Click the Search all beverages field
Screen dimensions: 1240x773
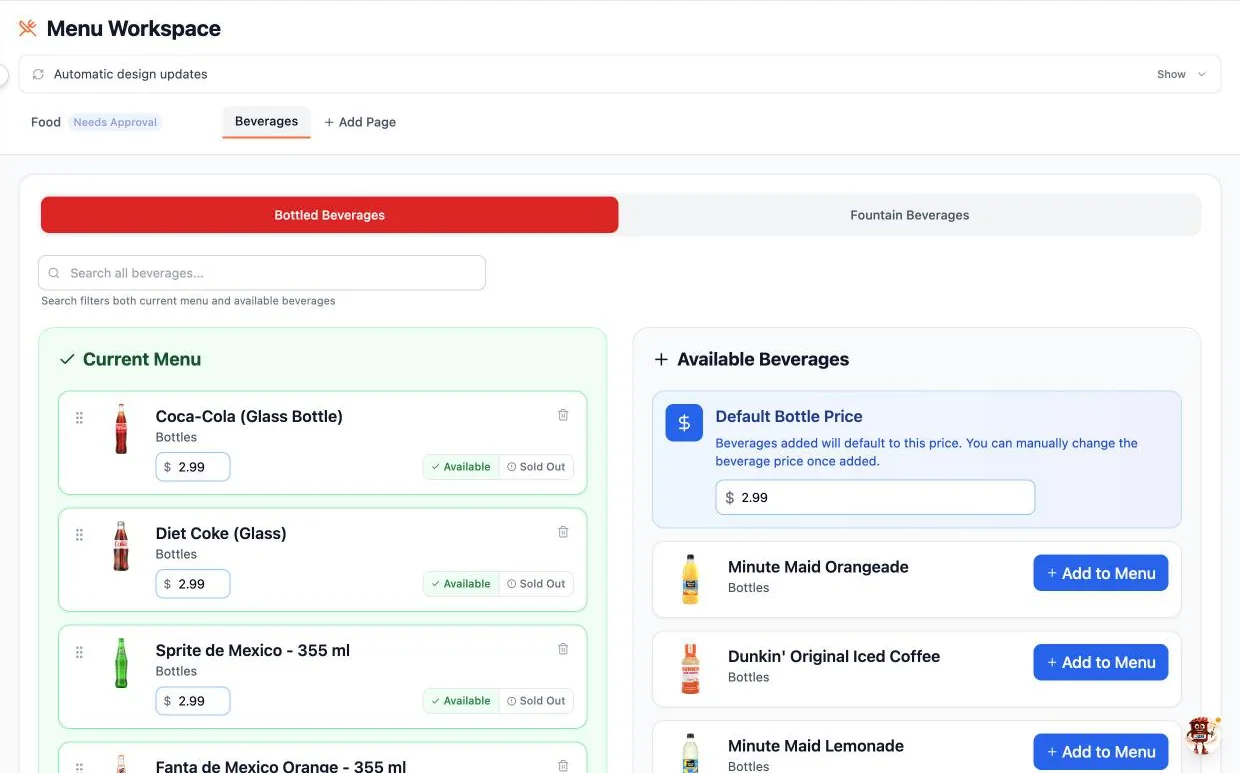tap(262, 273)
